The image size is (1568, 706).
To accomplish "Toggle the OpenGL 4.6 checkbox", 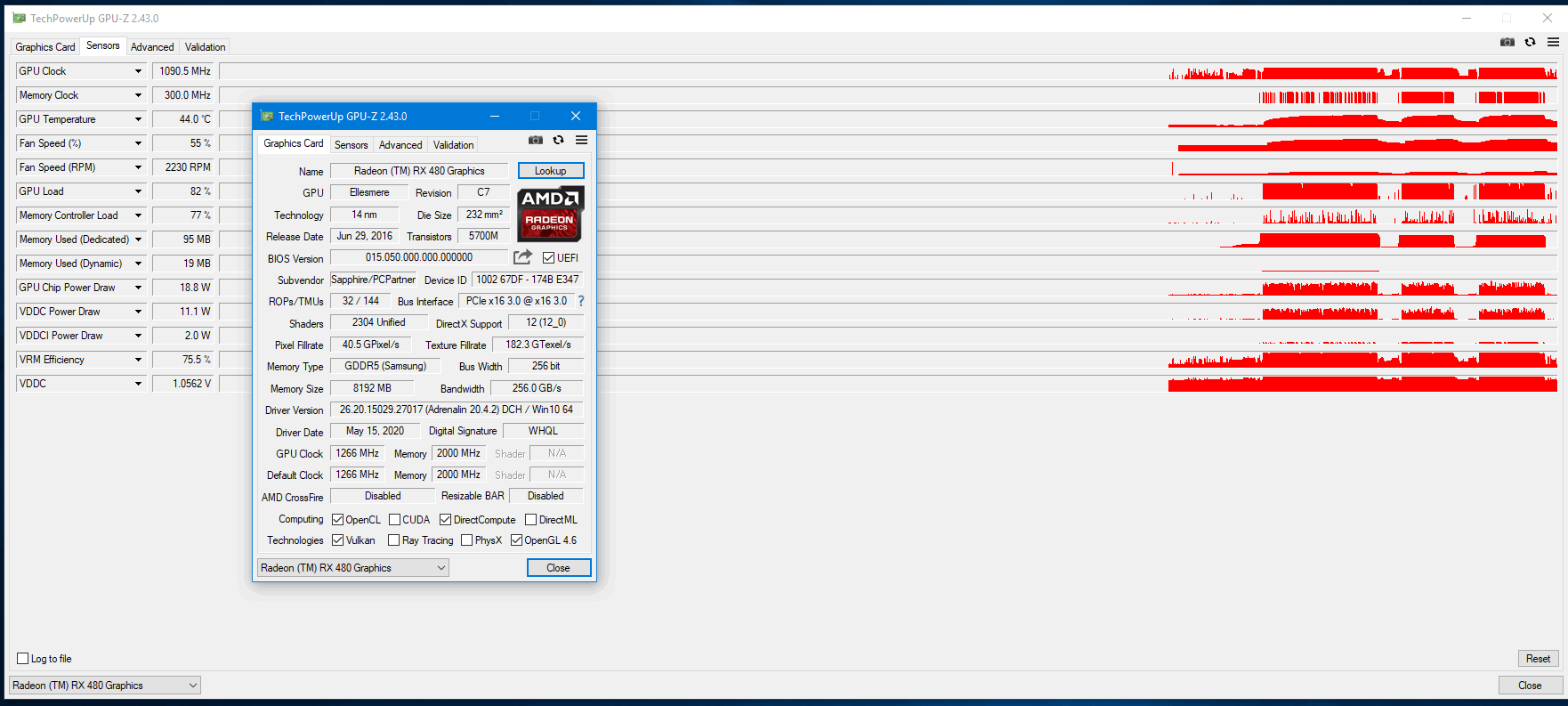I will point(516,540).
